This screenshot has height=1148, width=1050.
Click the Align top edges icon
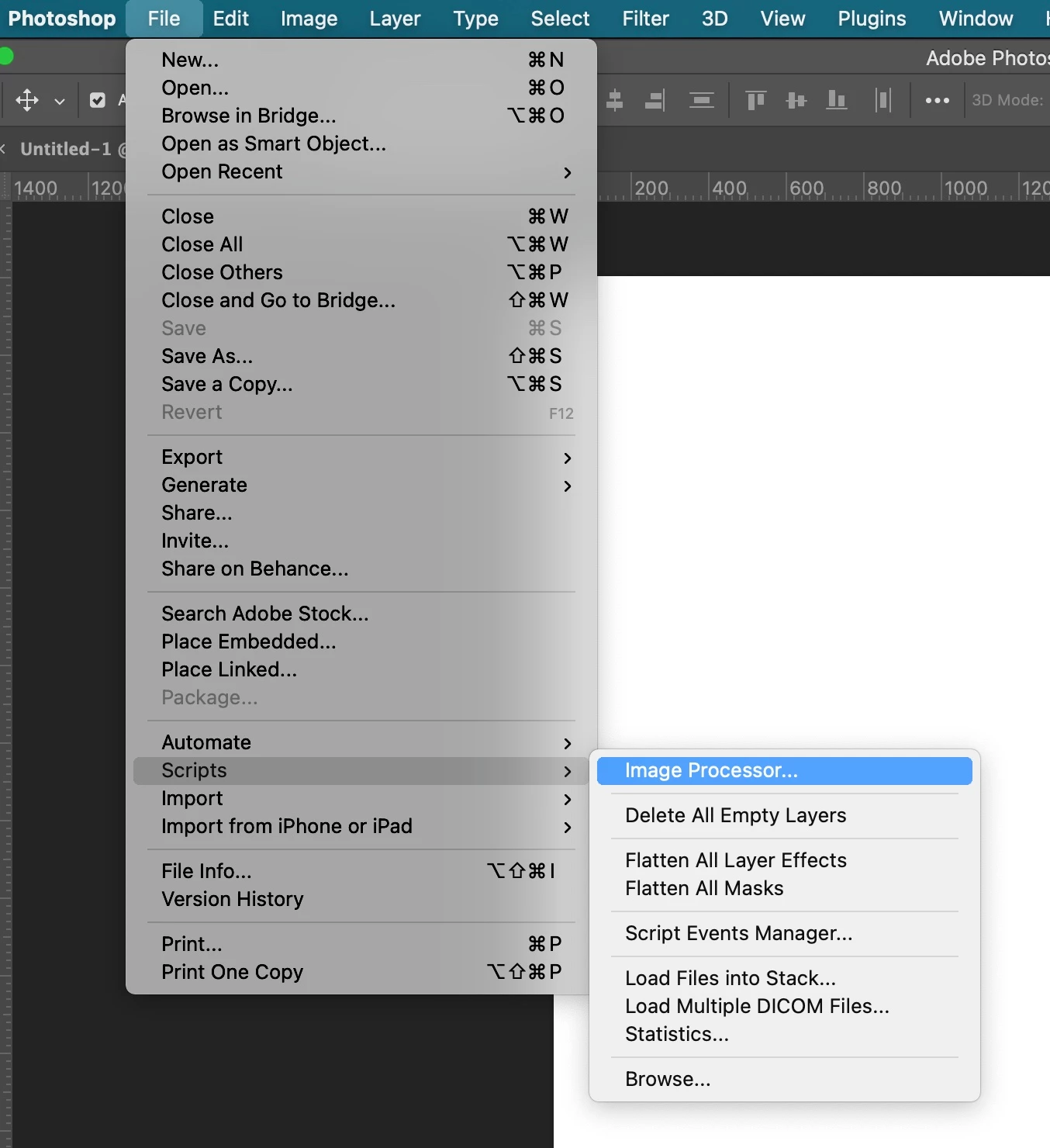point(755,100)
